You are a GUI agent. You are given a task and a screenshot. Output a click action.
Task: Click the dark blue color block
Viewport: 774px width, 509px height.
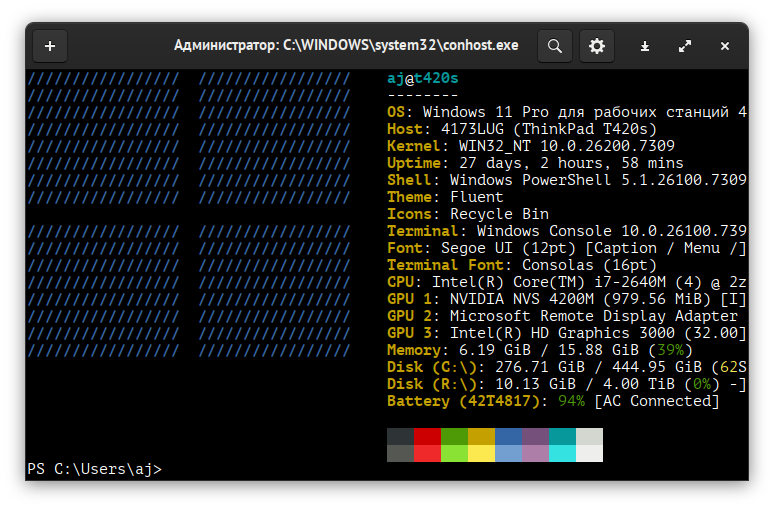[508, 436]
